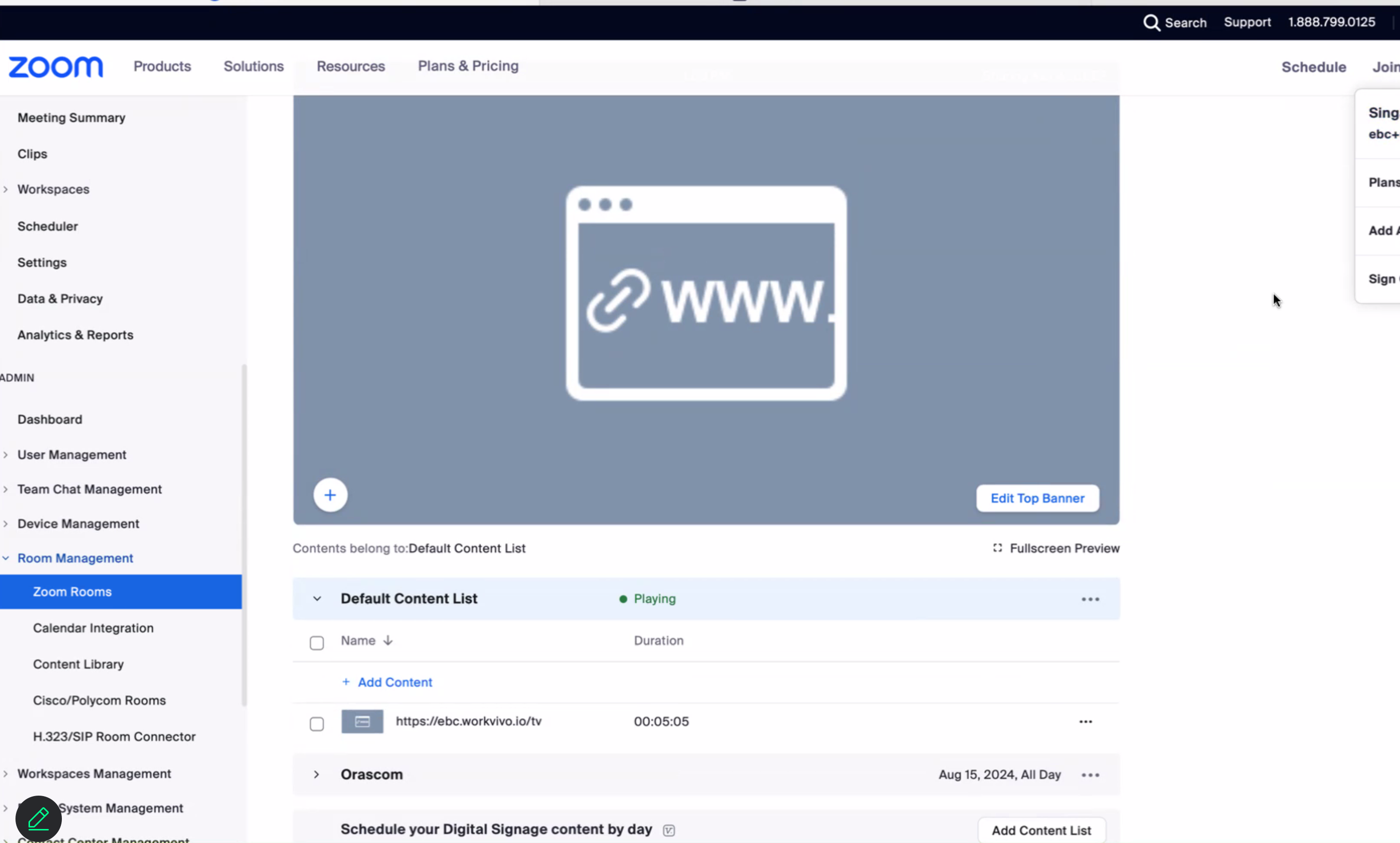The height and width of the screenshot is (843, 1400).
Task: Open Scheduler in sidebar
Action: tap(48, 226)
